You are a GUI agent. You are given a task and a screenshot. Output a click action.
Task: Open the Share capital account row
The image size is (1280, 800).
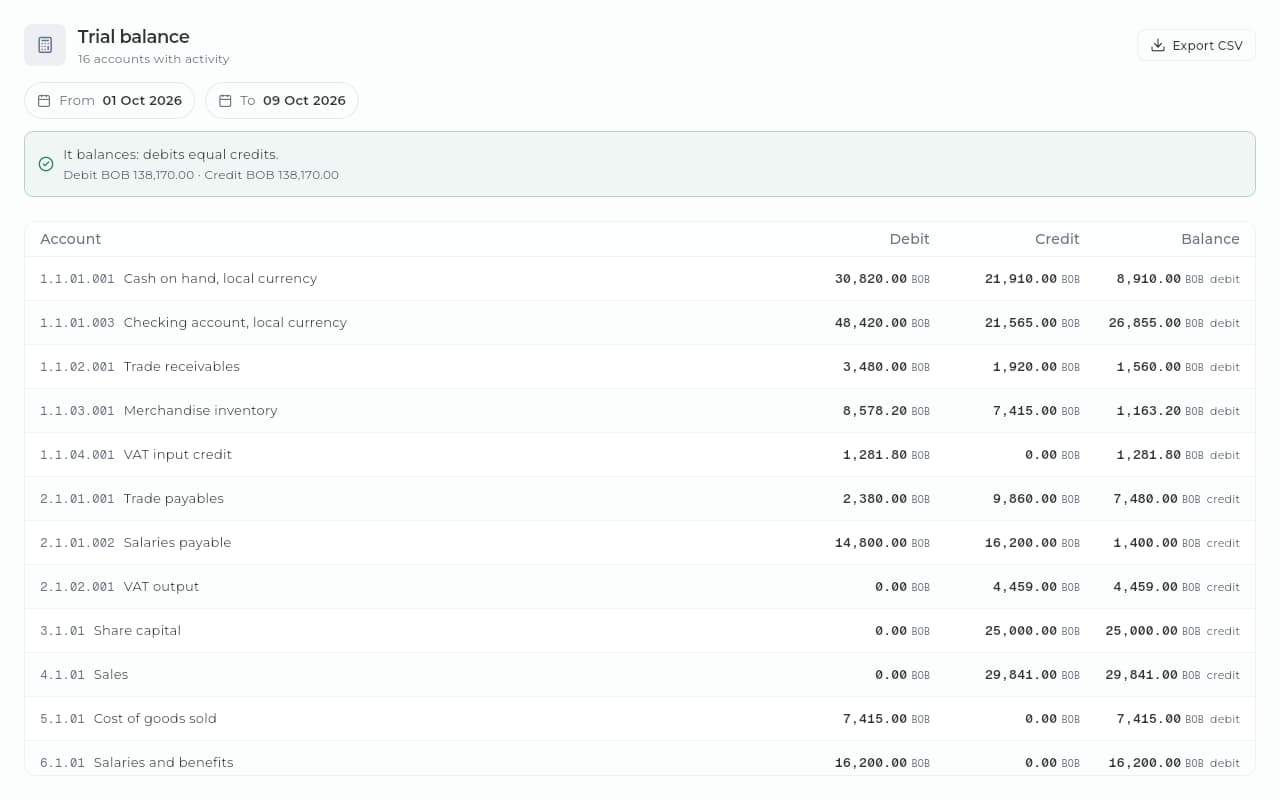(640, 631)
